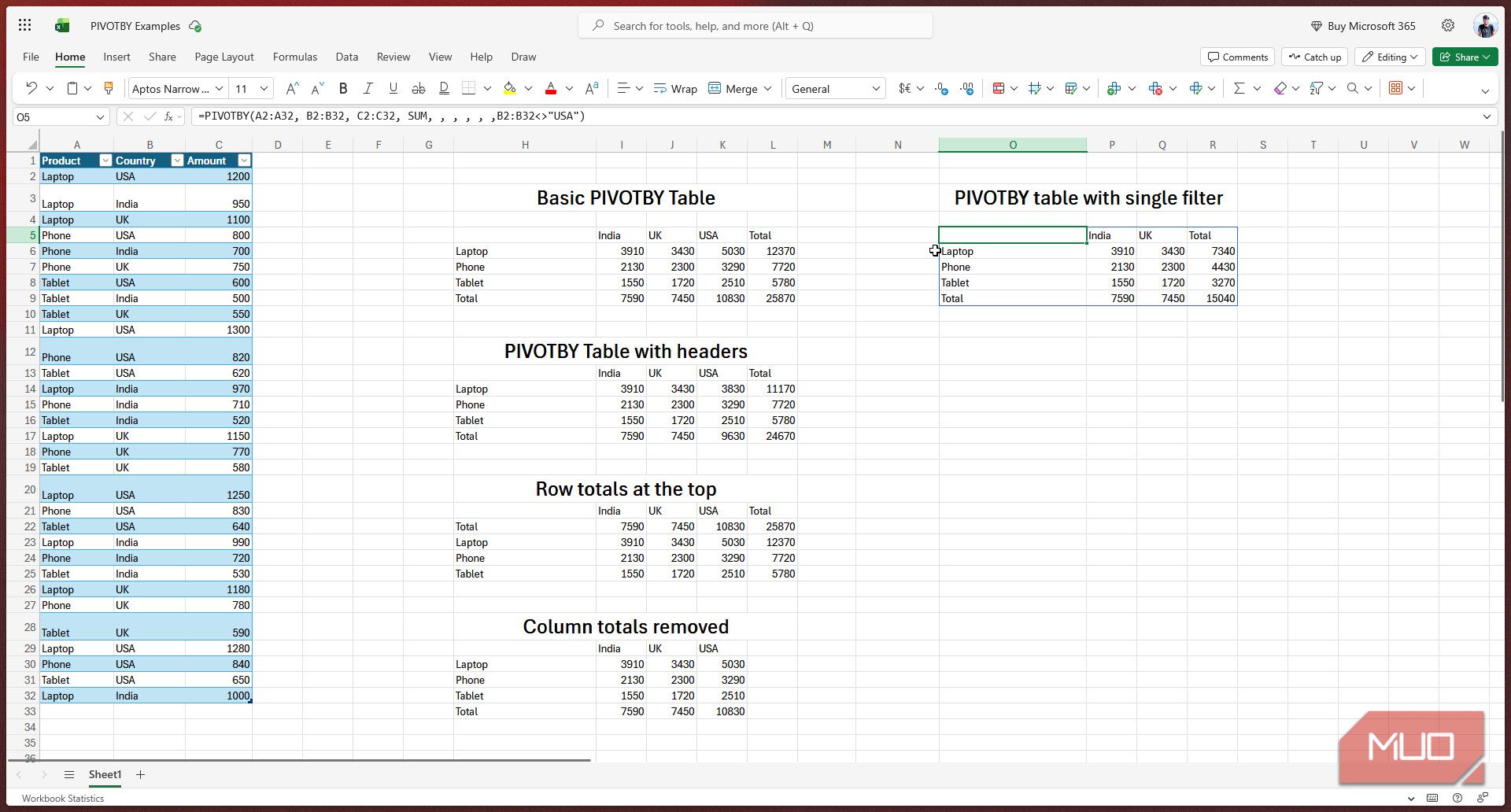1511x812 pixels.
Task: Open the font name dropdown
Action: (x=220, y=88)
